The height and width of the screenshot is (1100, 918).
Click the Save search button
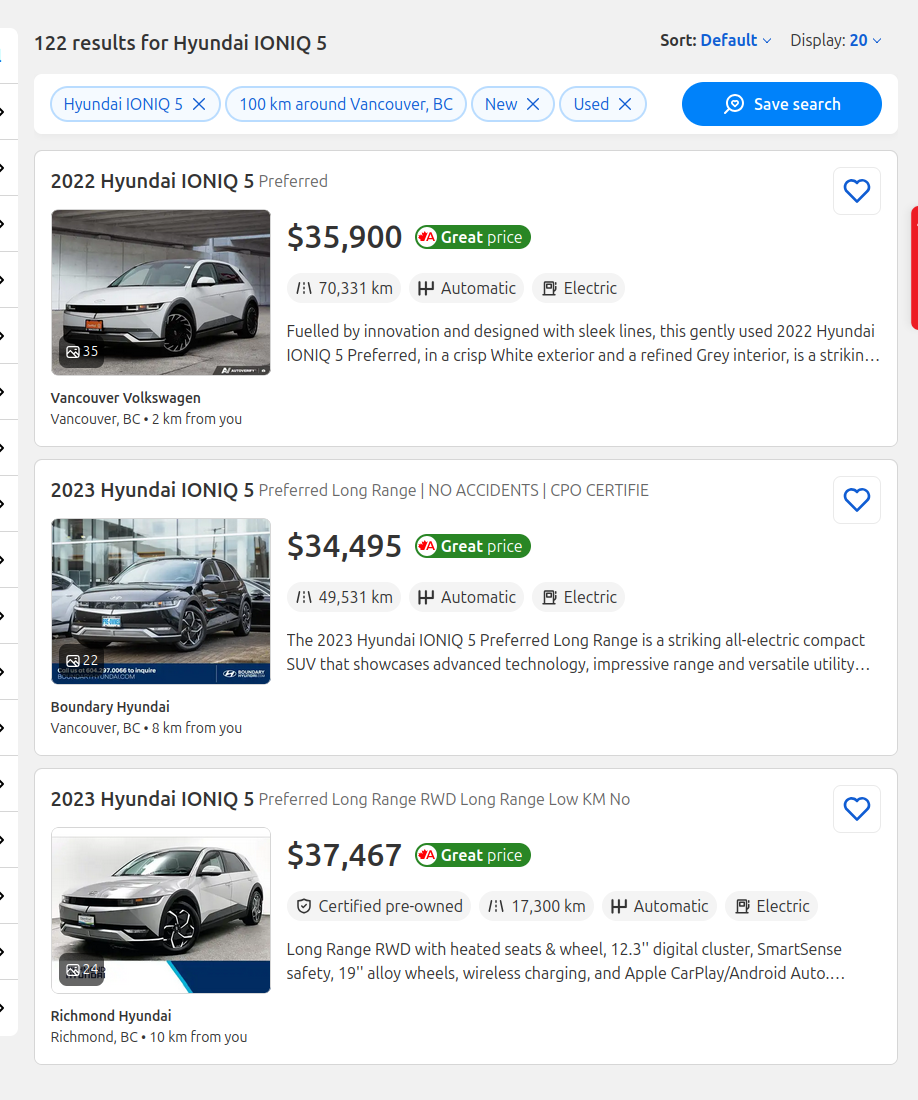(782, 104)
